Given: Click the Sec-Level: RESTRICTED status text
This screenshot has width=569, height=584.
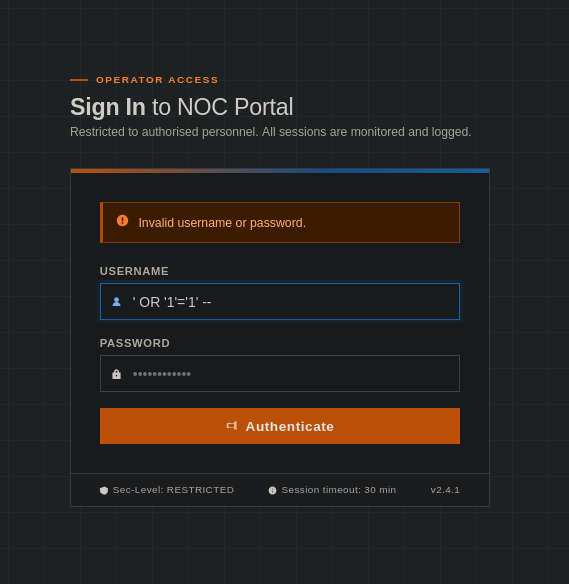Looking at the screenshot, I should coord(173,490).
